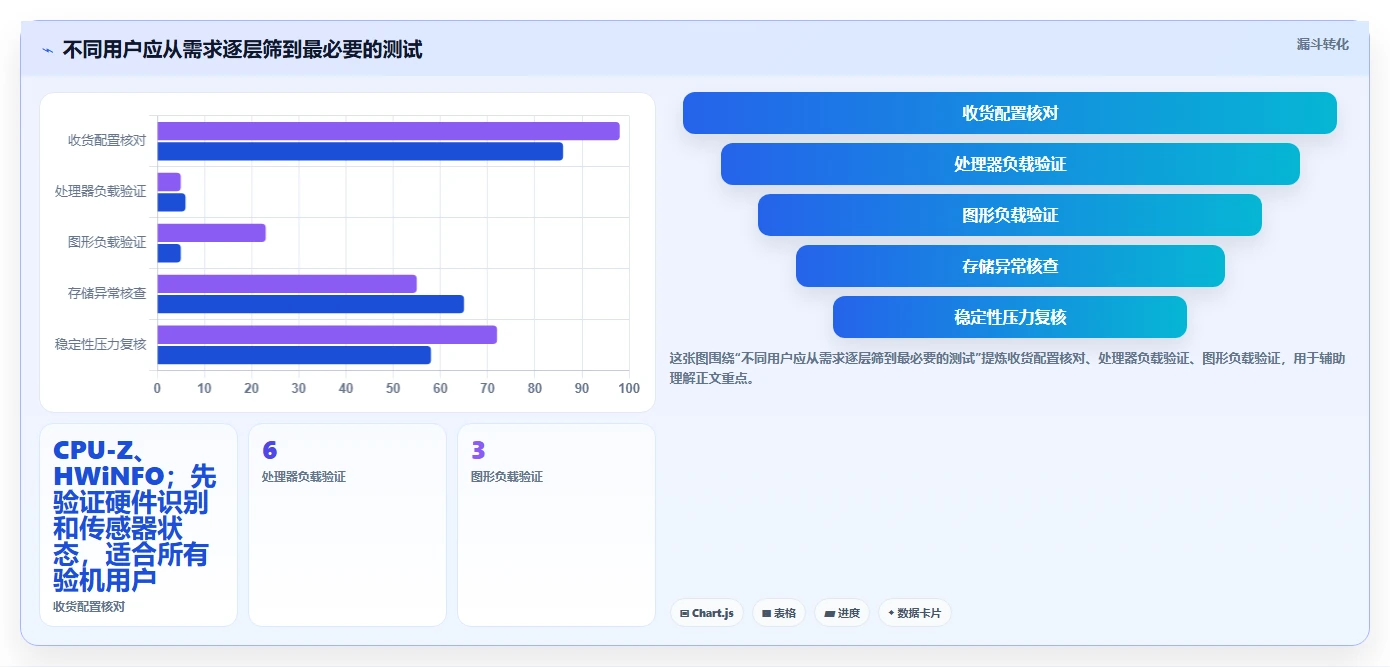Click the 漏斗转化 label in header
Viewport: 1390px width, 667px height.
click(x=1322, y=44)
